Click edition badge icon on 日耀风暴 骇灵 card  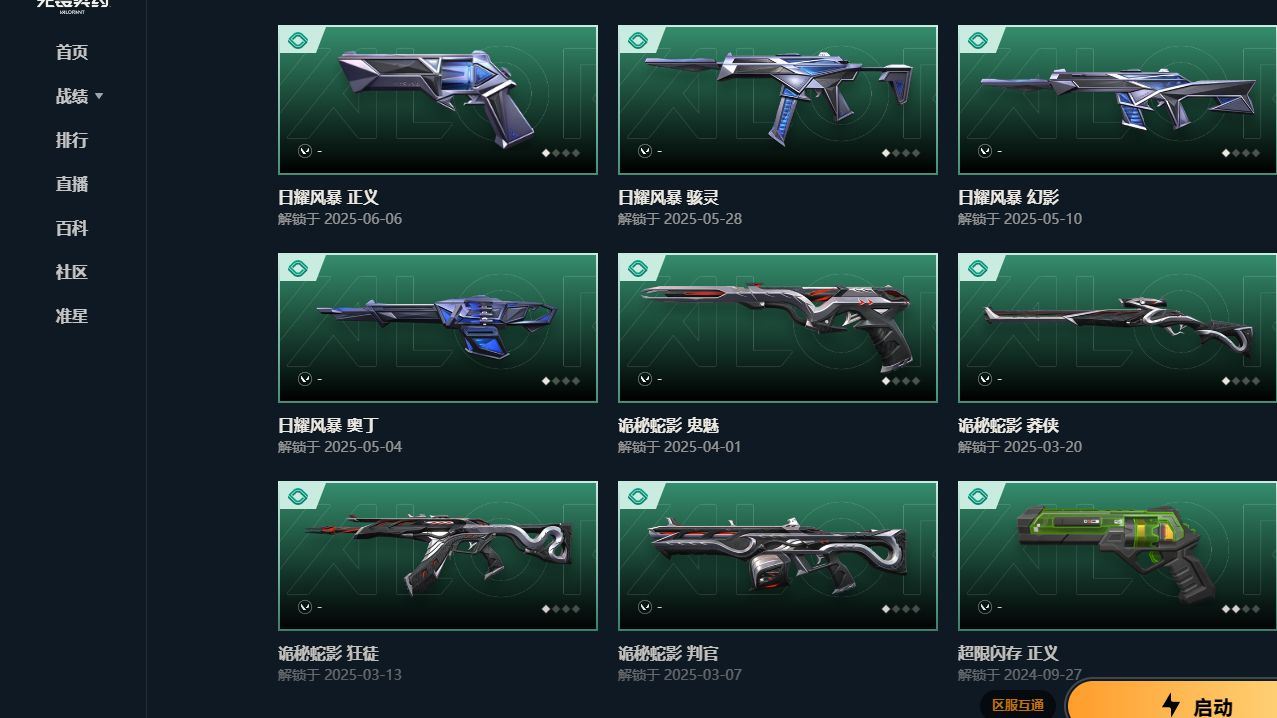click(638, 41)
